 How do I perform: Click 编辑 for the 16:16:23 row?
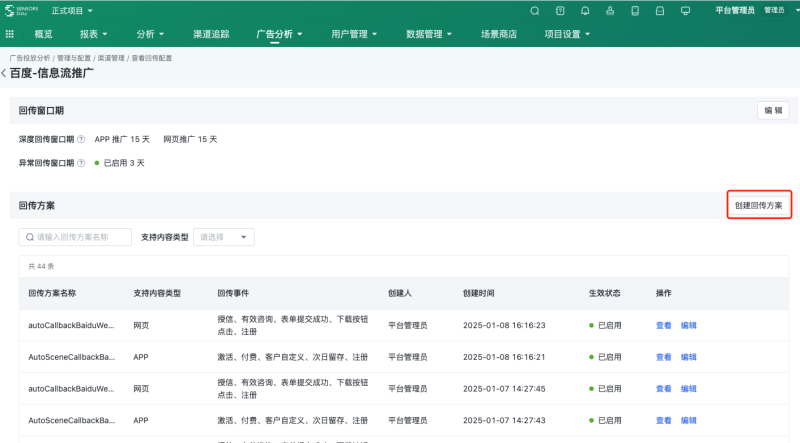pyautogui.click(x=688, y=326)
